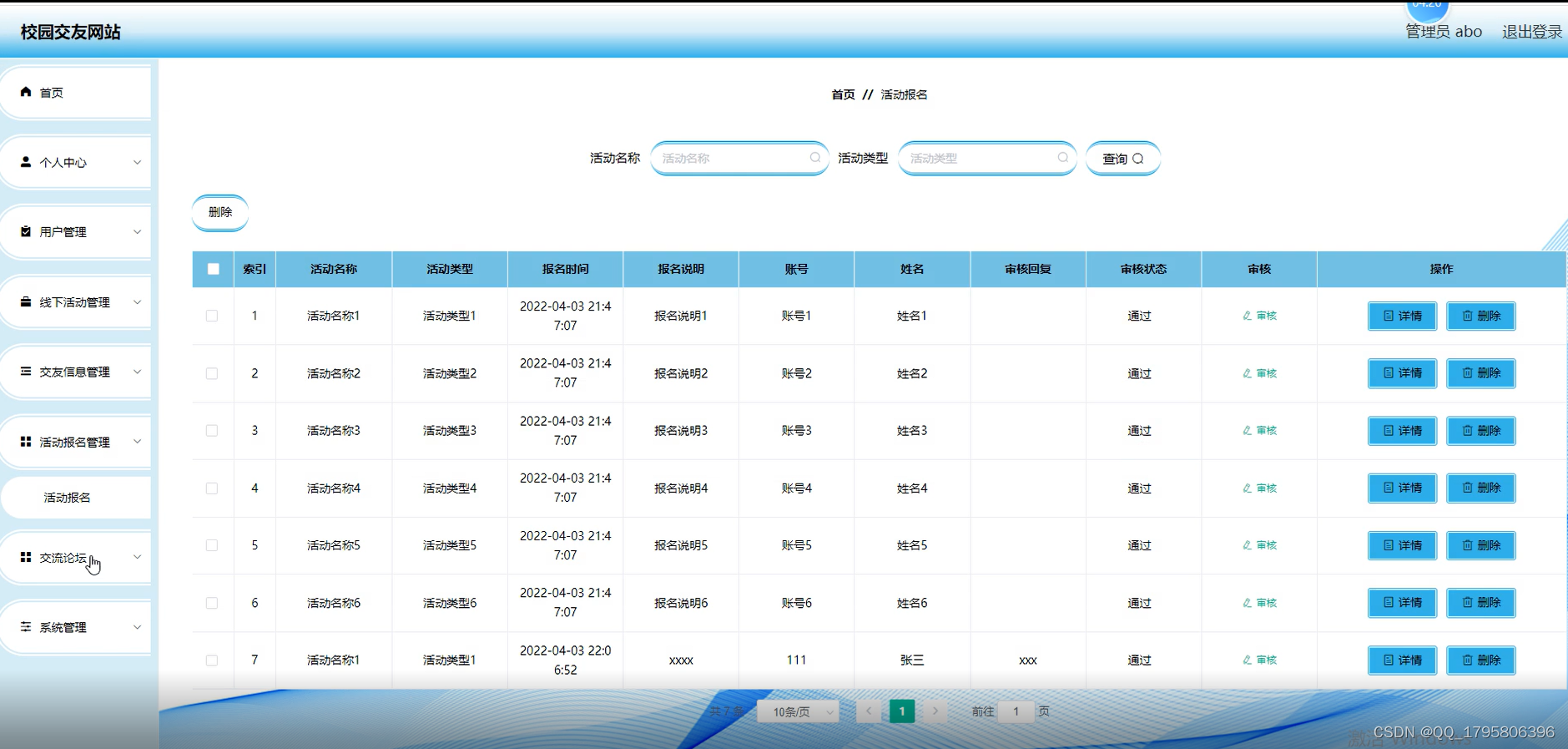Viewport: 1568px width, 749px height.
Task: Expand 个人中心 sidebar menu
Action: coord(75,162)
